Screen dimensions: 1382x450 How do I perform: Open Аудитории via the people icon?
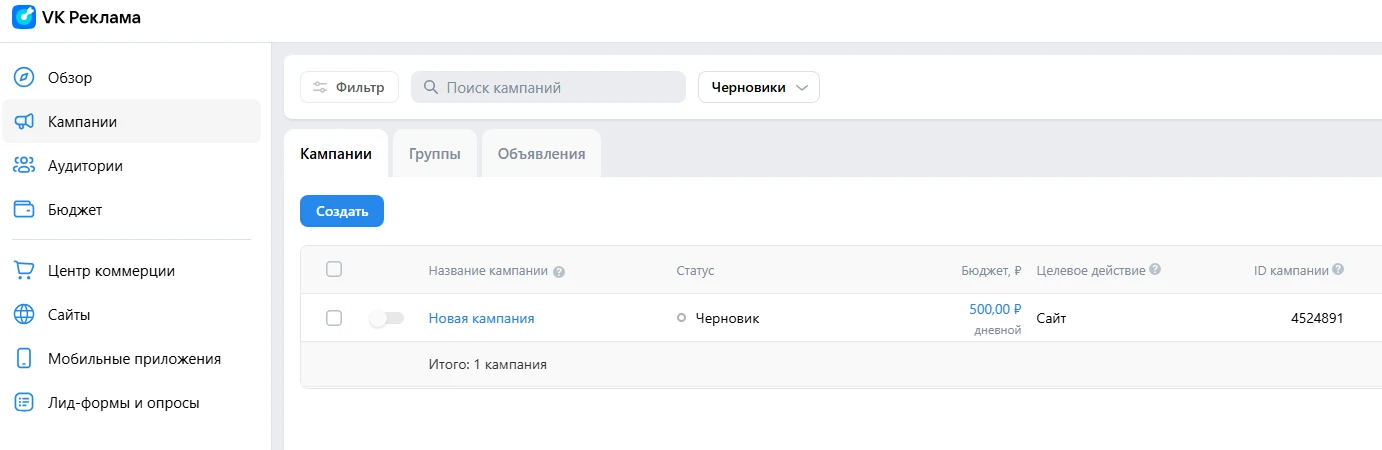[24, 166]
